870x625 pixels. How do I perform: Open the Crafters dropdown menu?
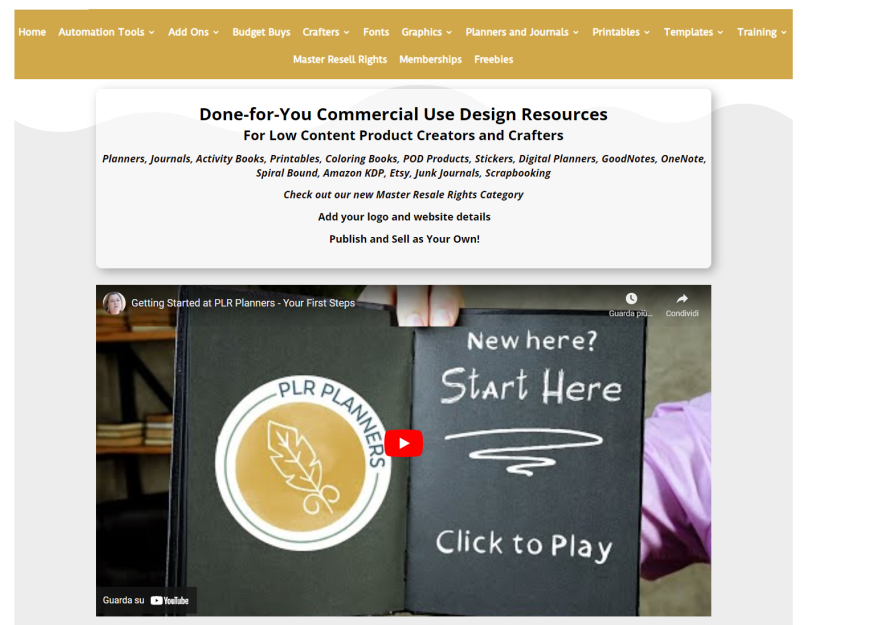[326, 32]
